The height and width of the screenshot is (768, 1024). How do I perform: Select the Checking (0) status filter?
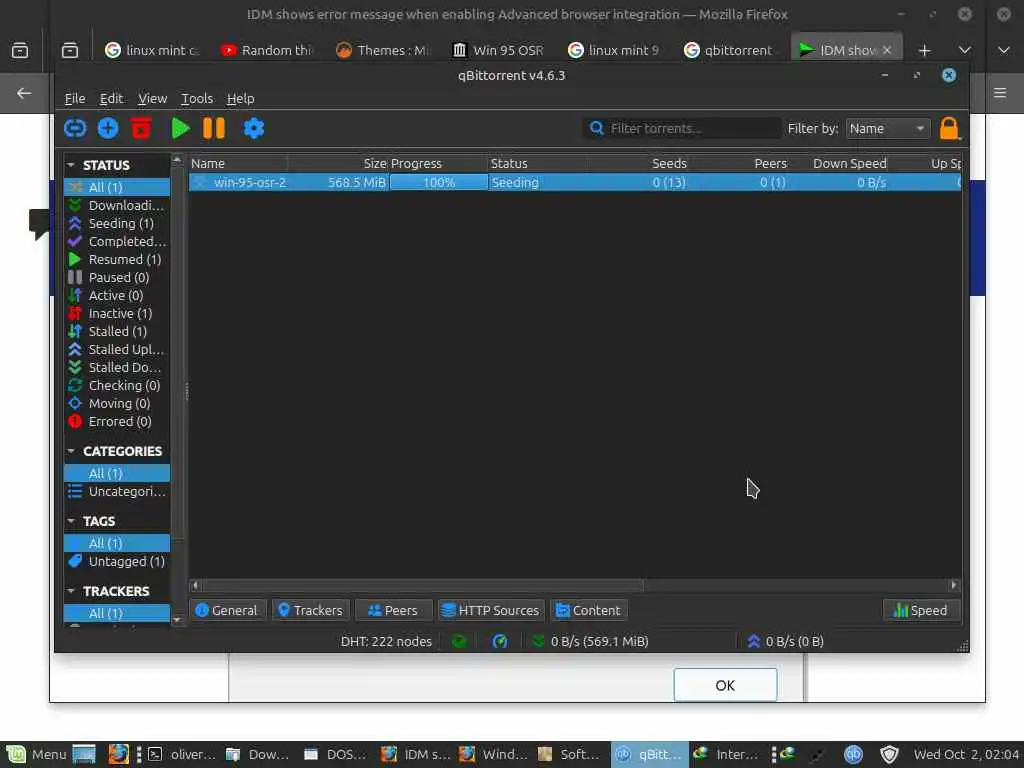(117, 385)
